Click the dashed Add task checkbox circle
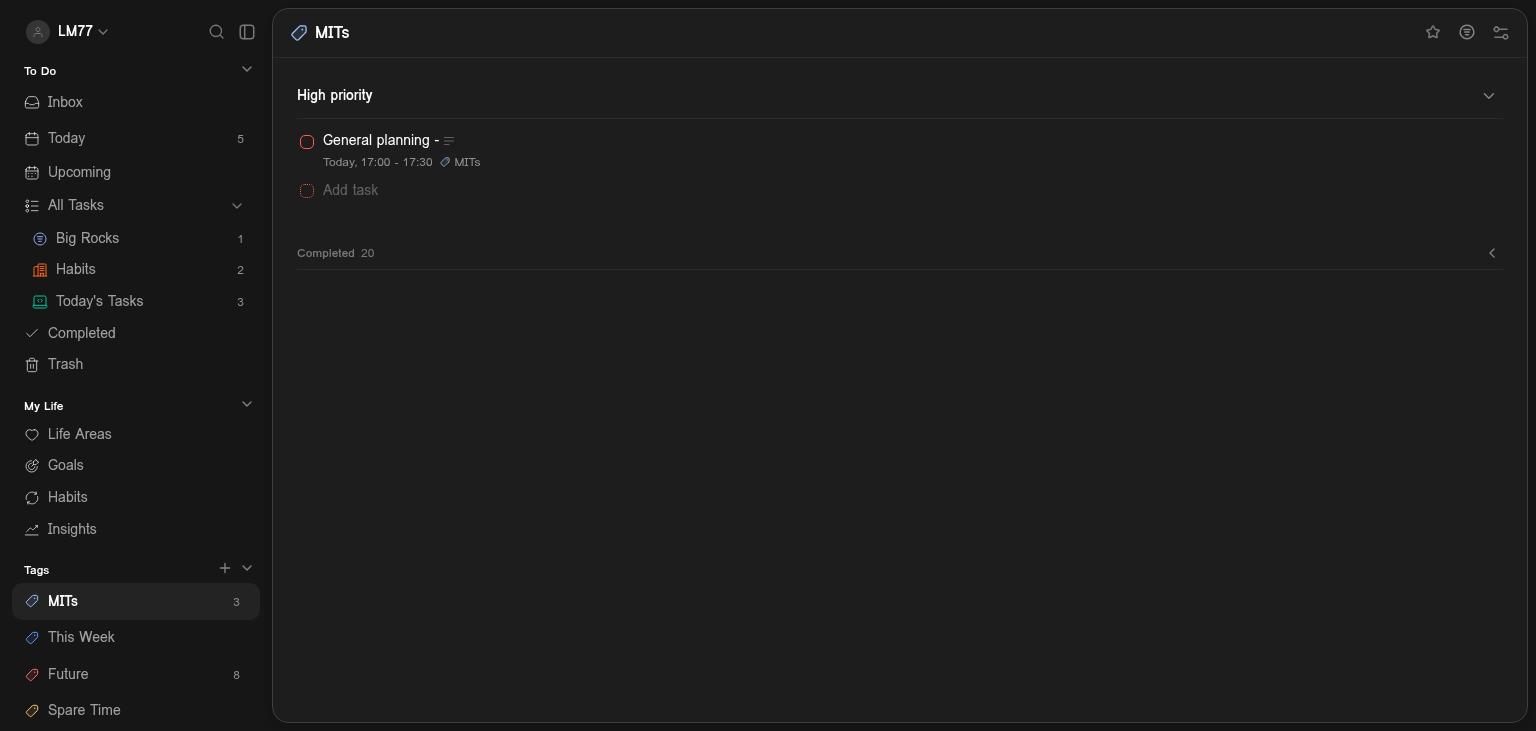This screenshot has width=1536, height=731. [307, 191]
